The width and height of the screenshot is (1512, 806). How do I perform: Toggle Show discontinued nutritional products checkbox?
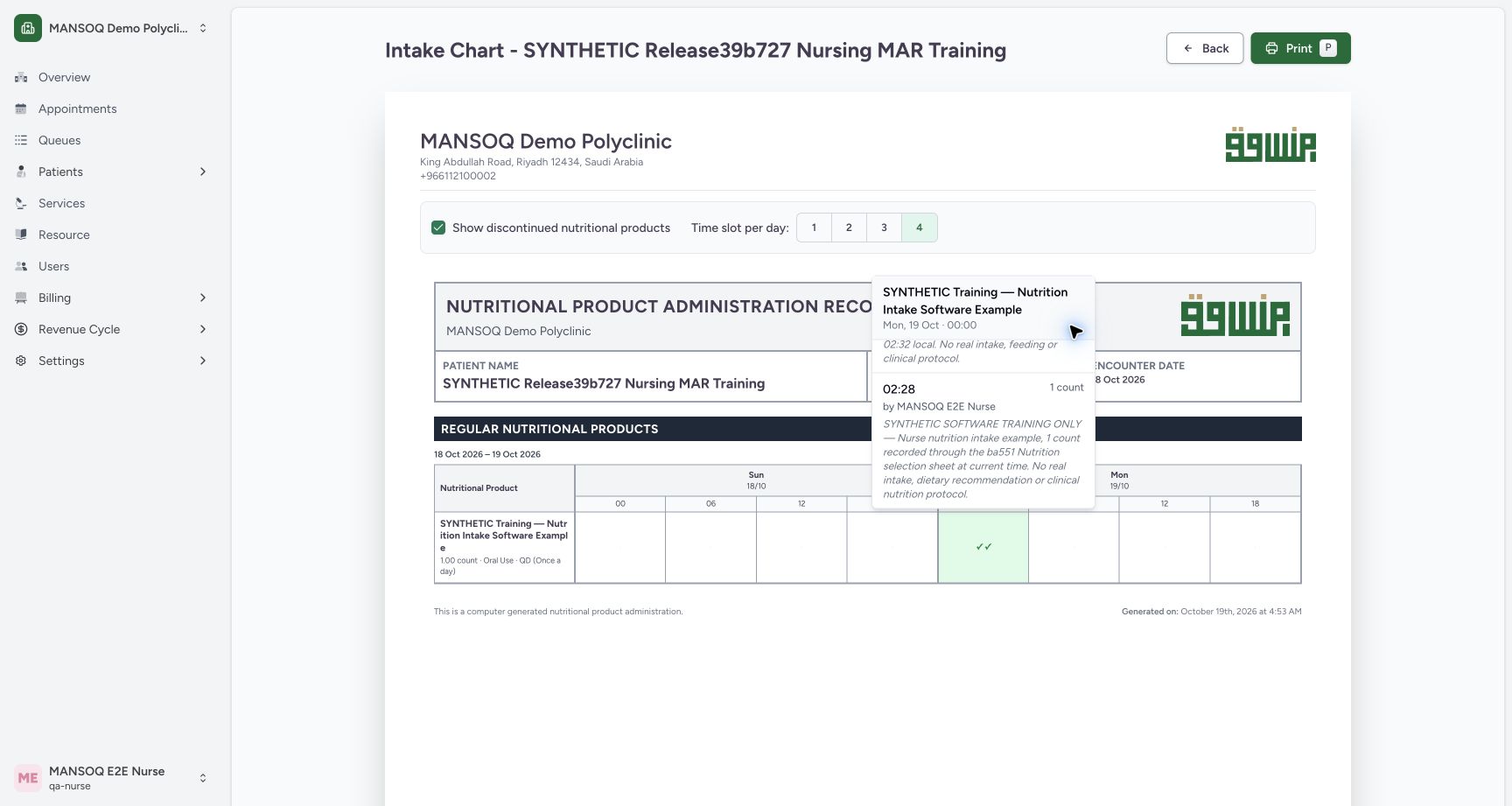coord(438,228)
